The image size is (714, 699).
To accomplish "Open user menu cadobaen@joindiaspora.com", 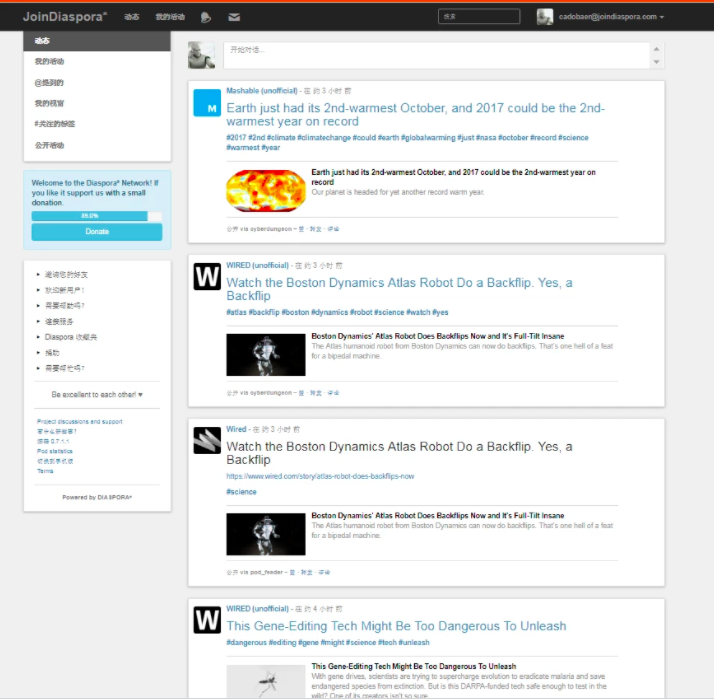I will [x=611, y=17].
